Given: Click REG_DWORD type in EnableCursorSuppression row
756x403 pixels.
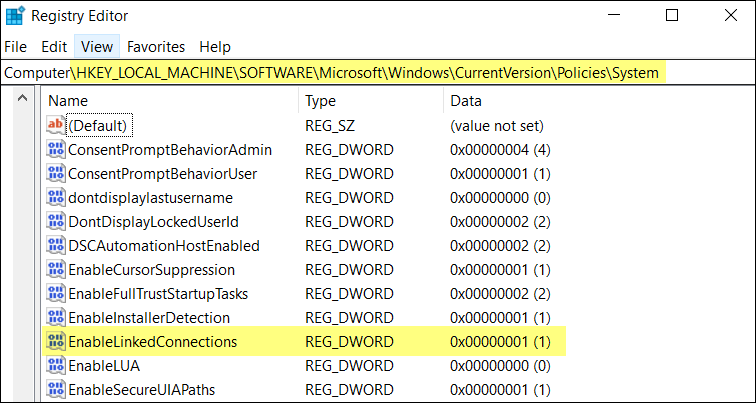Looking at the screenshot, I should tap(350, 270).
